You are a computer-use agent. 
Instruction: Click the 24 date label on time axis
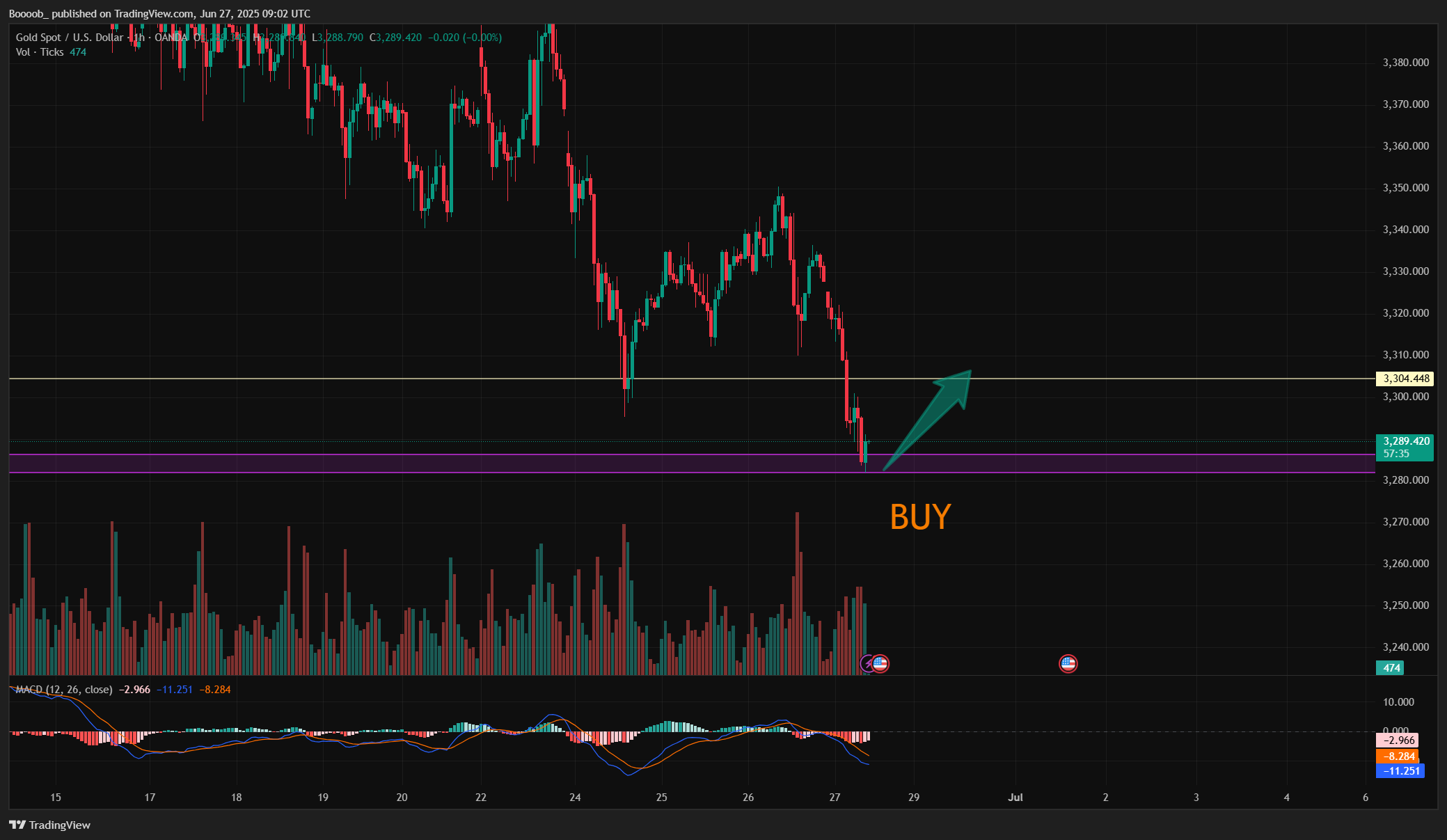click(x=575, y=798)
